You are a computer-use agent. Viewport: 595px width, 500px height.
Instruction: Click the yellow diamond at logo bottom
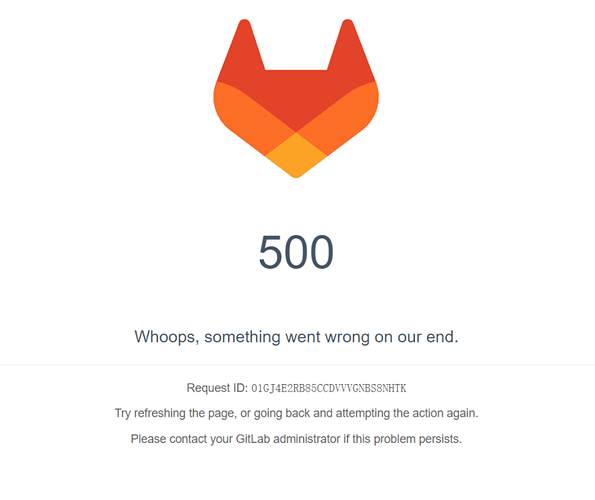[x=296, y=155]
